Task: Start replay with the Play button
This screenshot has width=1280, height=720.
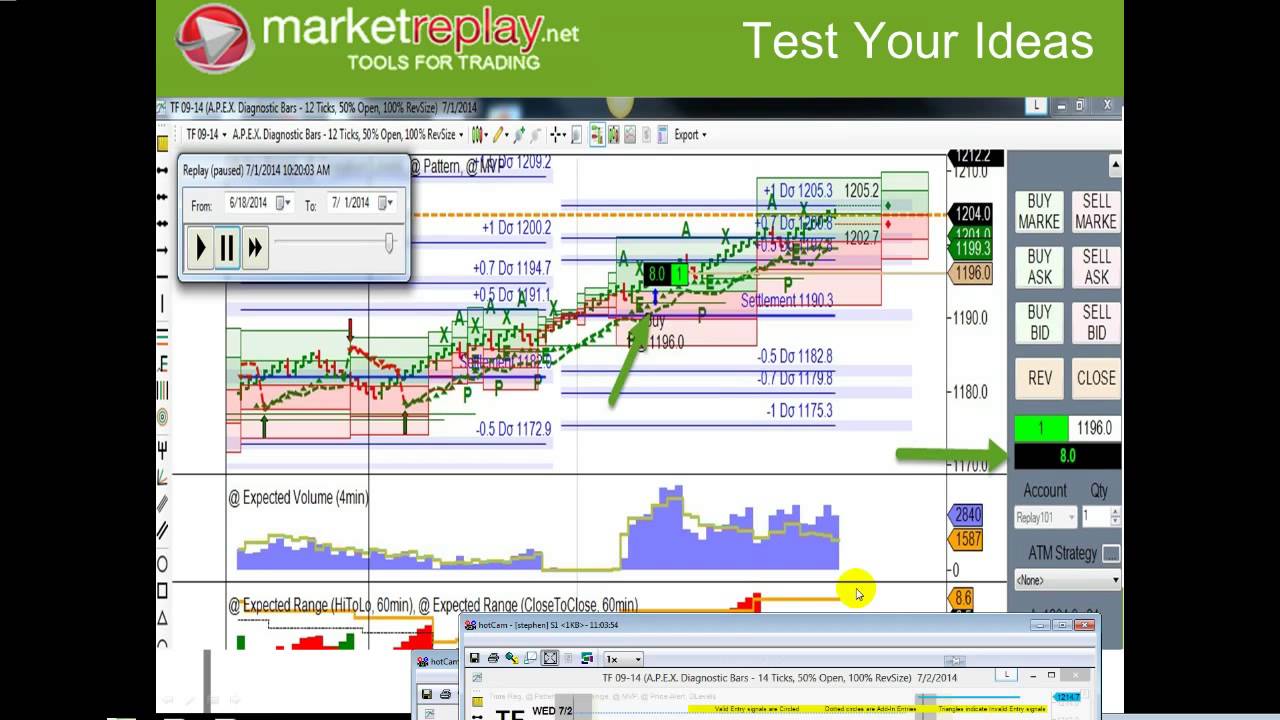Action: pos(200,247)
